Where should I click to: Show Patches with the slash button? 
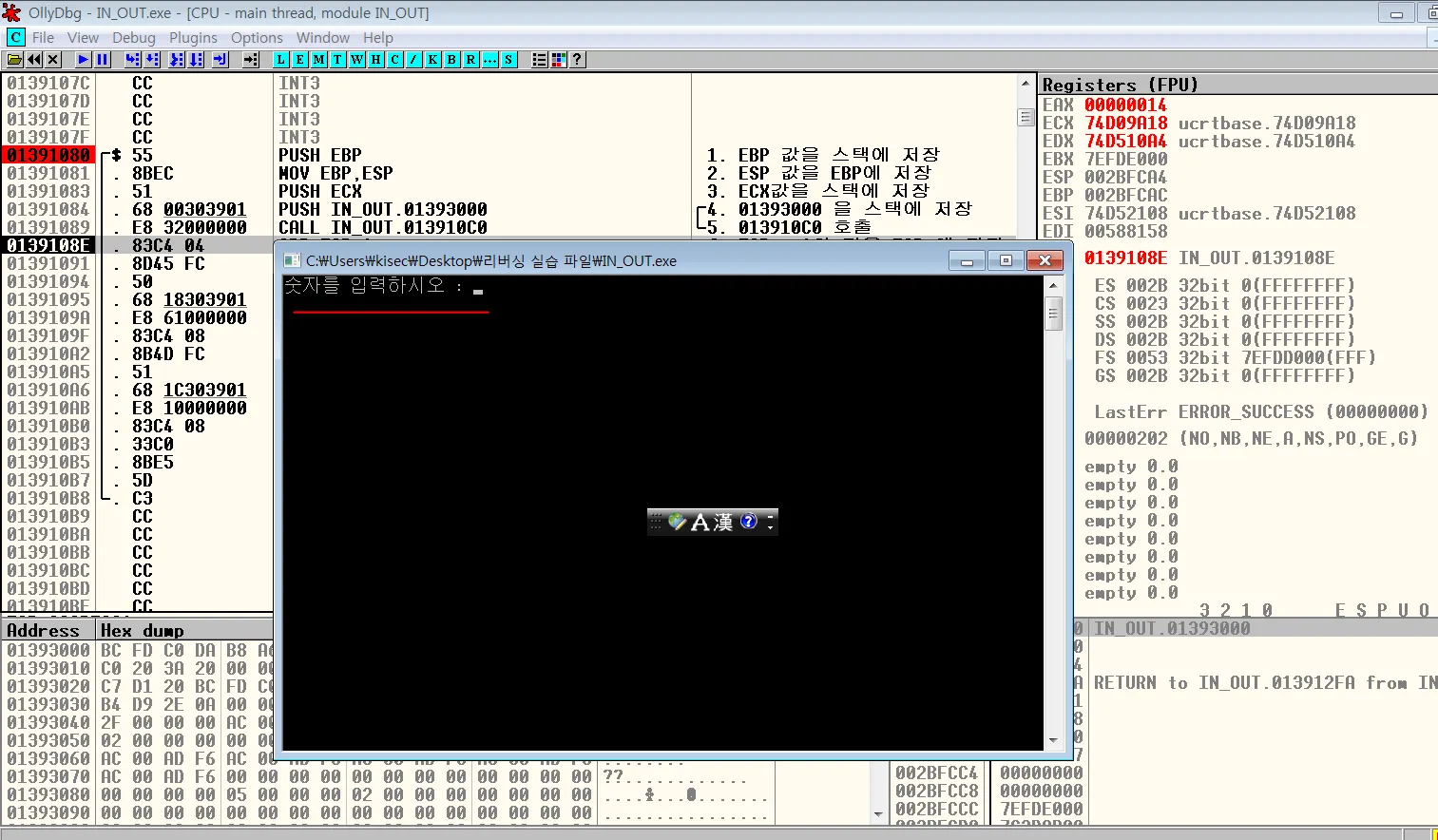[413, 59]
